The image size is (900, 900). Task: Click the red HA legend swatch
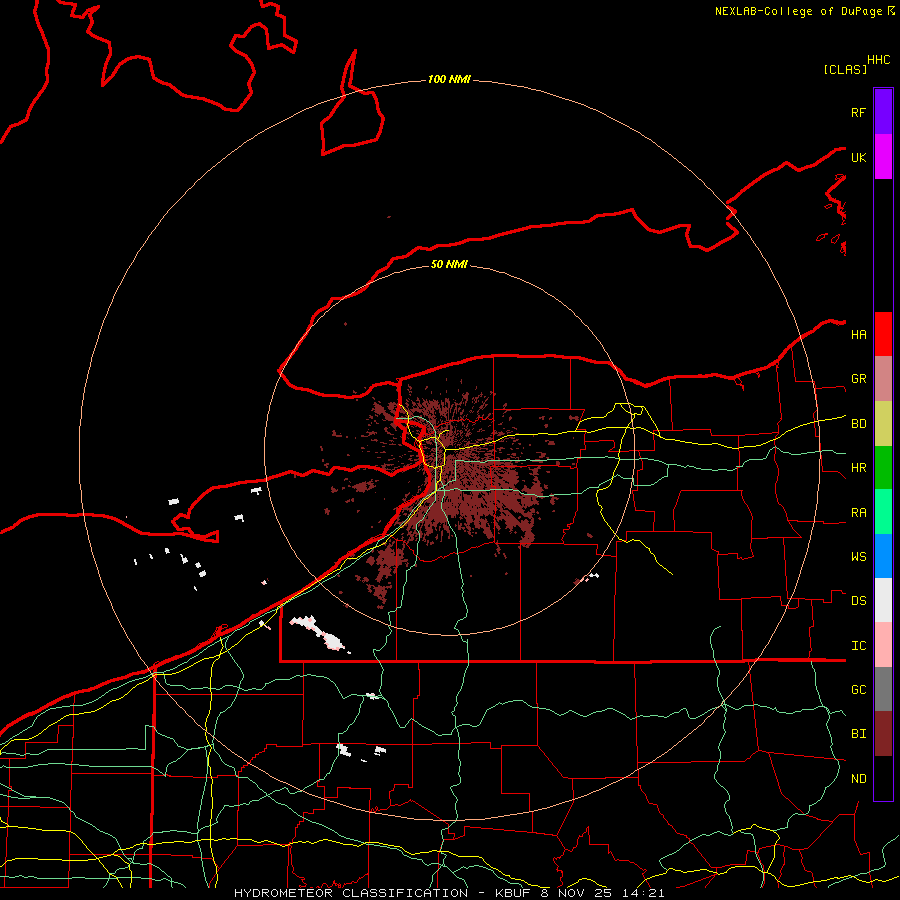(x=883, y=334)
